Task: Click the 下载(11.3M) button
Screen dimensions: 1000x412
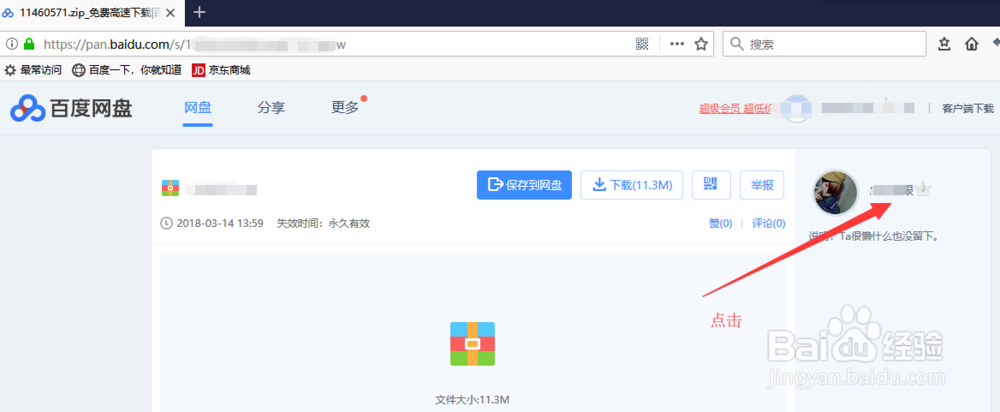Action: click(x=632, y=185)
